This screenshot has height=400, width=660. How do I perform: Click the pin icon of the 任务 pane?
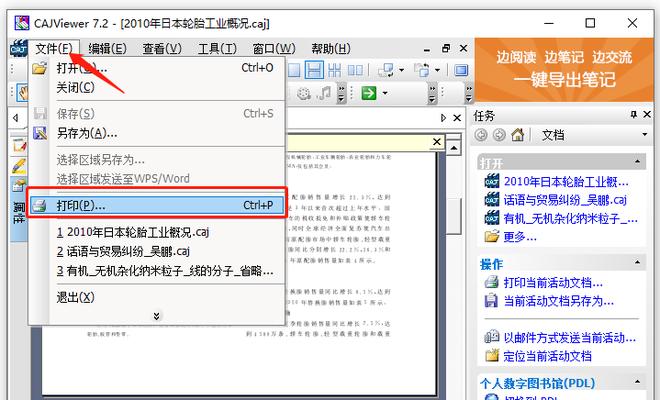633,114
